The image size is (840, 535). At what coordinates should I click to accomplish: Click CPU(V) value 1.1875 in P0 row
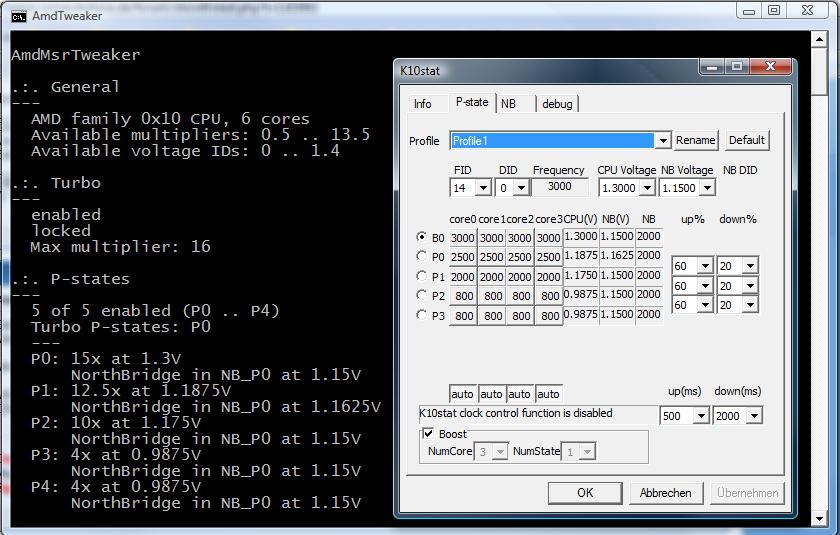pos(581,255)
